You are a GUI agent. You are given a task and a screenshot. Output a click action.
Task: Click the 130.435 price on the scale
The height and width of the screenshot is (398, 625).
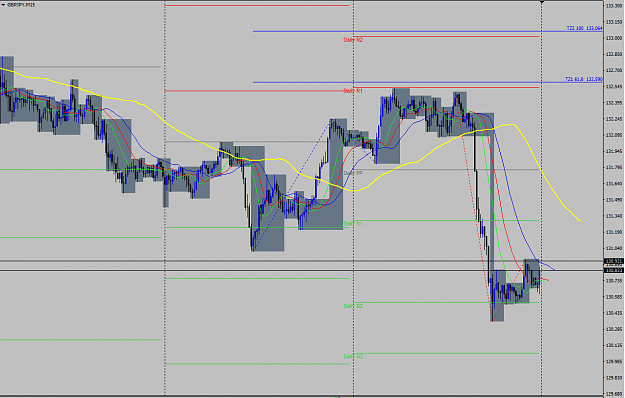pyautogui.click(x=614, y=313)
